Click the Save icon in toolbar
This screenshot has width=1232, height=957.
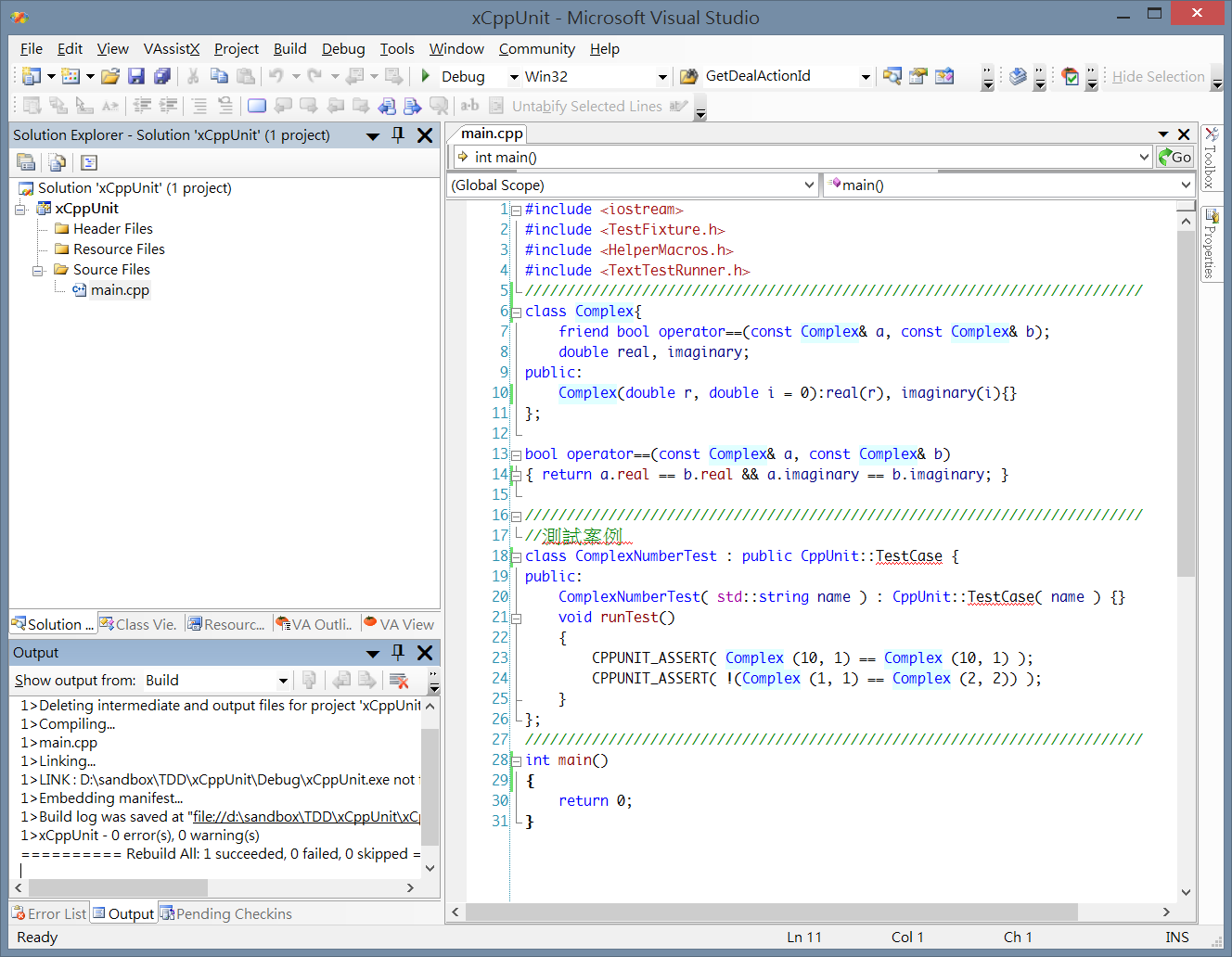pos(136,76)
